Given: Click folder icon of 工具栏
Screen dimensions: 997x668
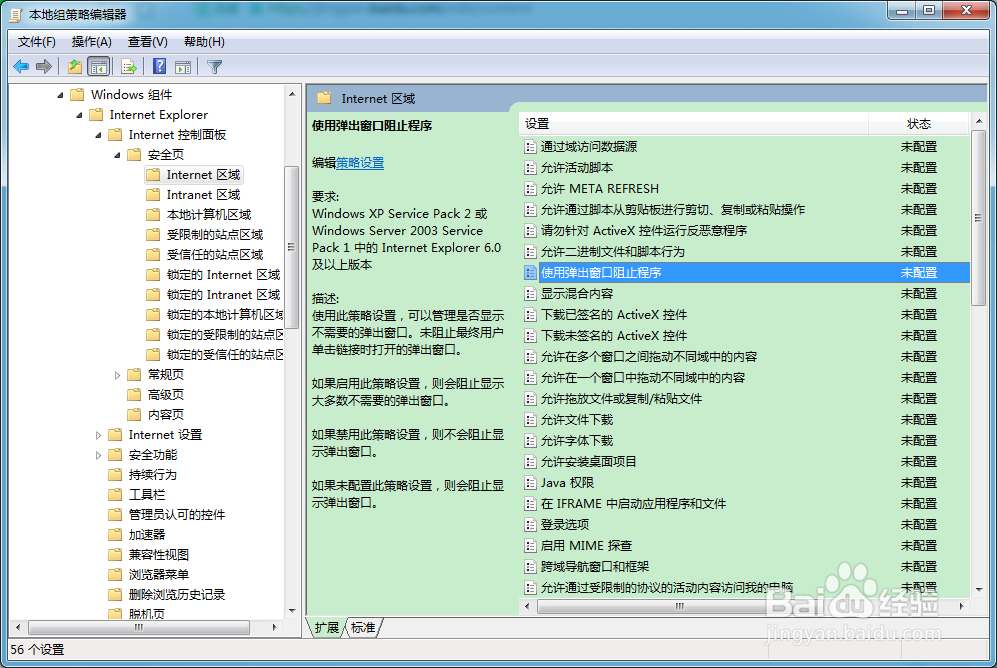Looking at the screenshot, I should (x=115, y=494).
